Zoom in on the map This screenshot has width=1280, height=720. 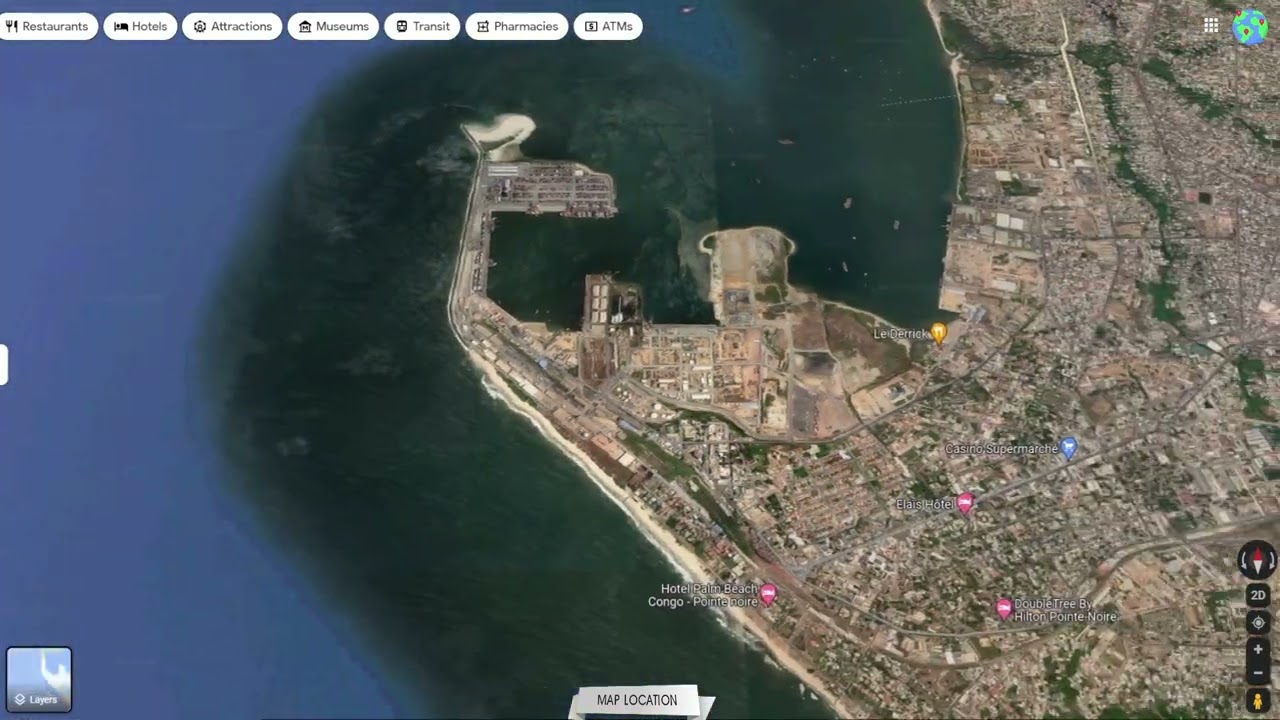(x=1258, y=649)
